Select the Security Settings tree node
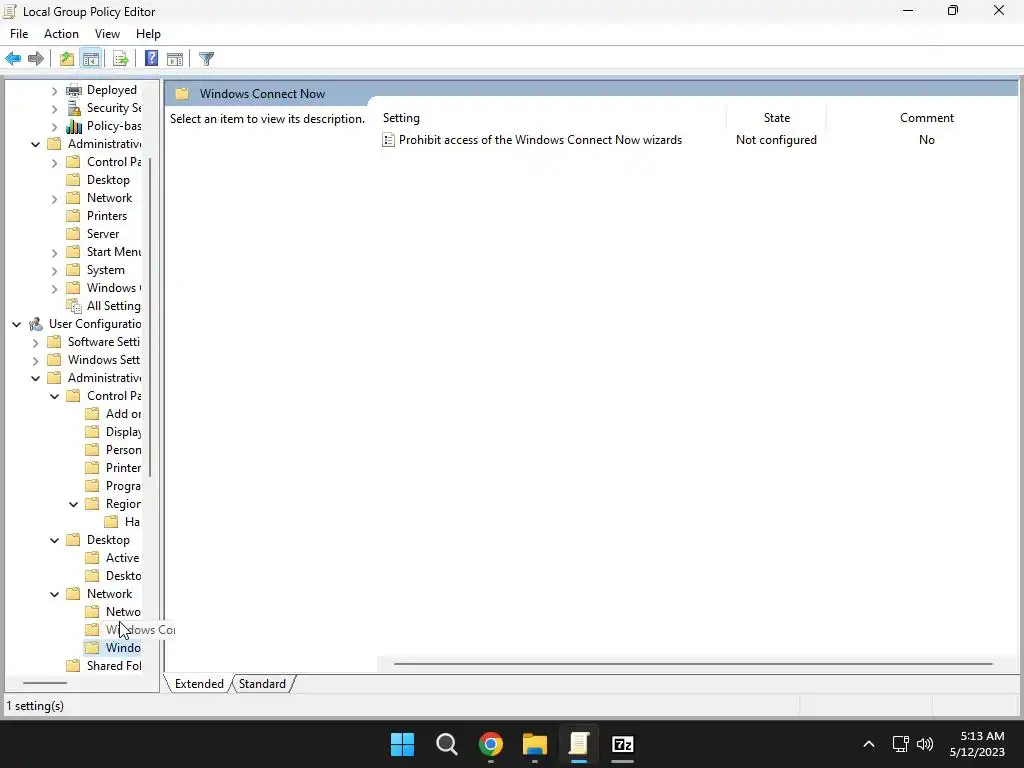The height and width of the screenshot is (768, 1024). coord(114,108)
